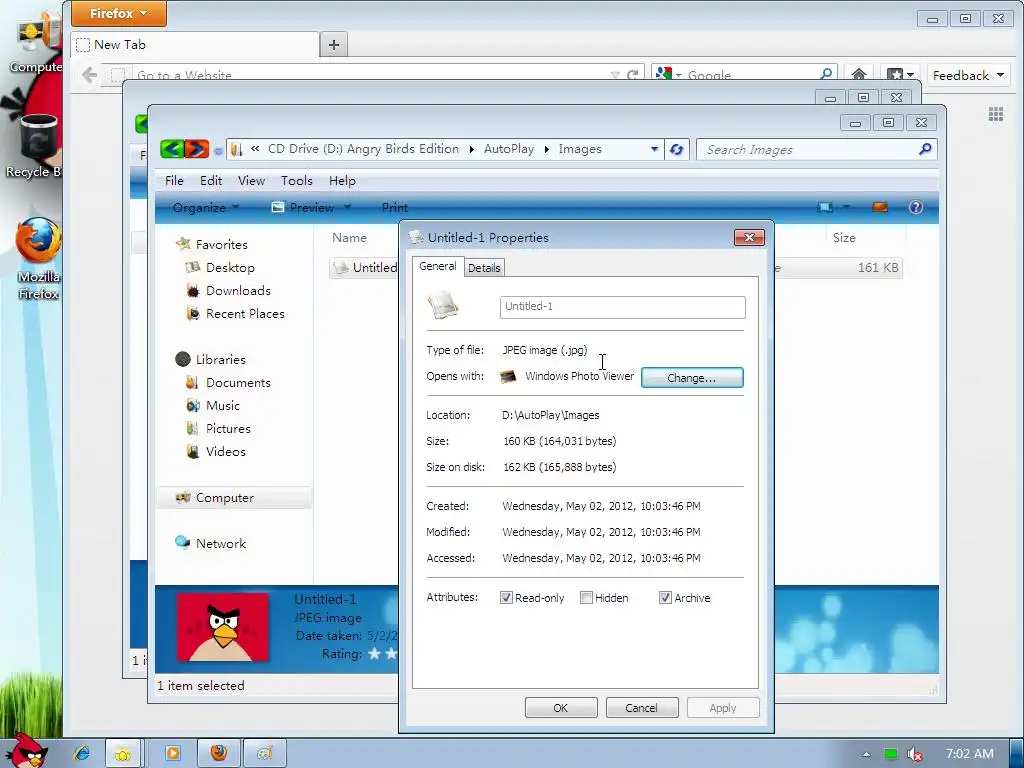1024x768 pixels.
Task: Select the Recycle Bin desktop icon
Action: click(36, 146)
